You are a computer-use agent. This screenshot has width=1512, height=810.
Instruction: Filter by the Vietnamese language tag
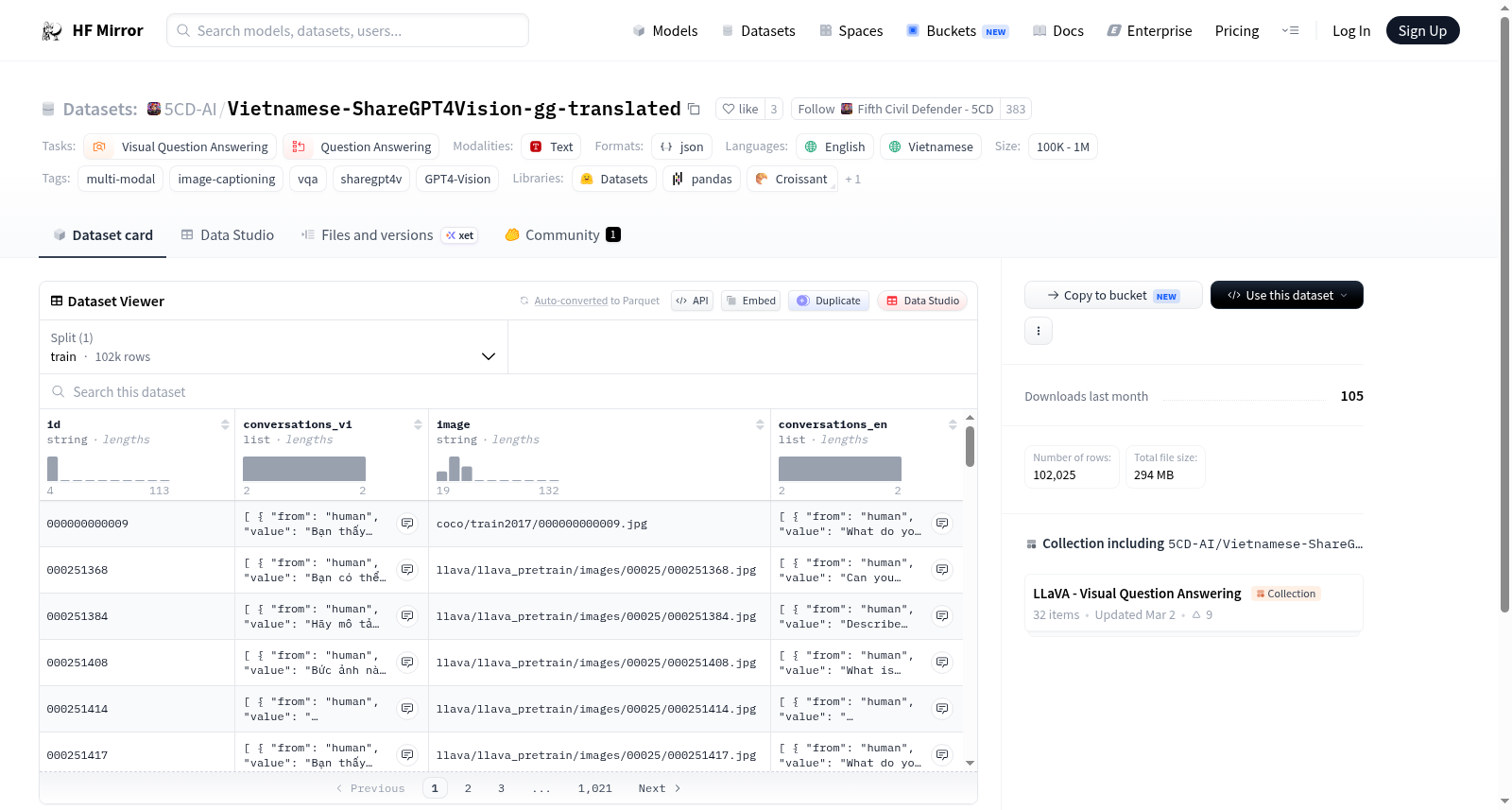click(x=931, y=146)
